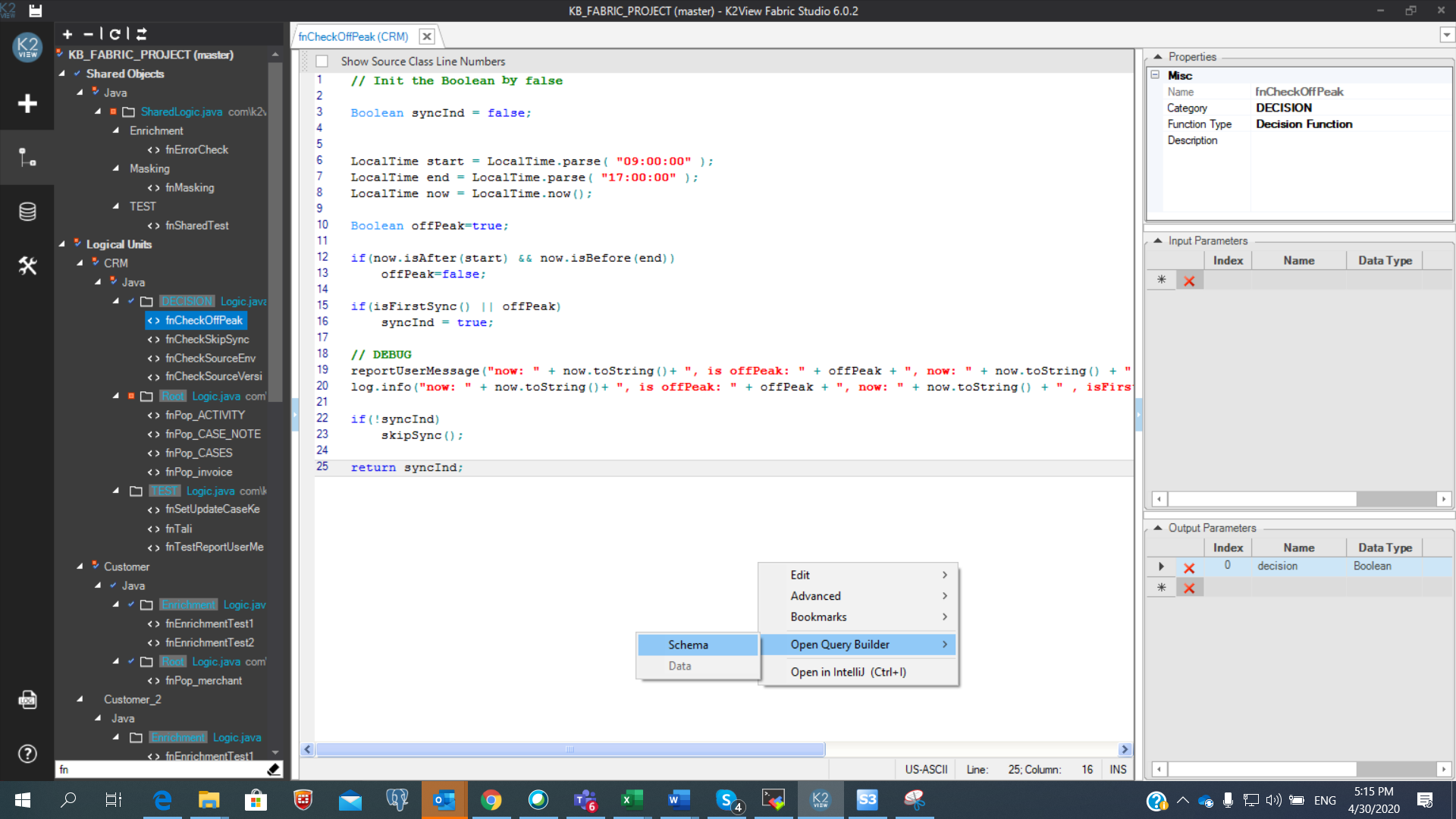The height and width of the screenshot is (819, 1456).
Task: Collapse the Output Parameters panel
Action: click(x=1158, y=528)
